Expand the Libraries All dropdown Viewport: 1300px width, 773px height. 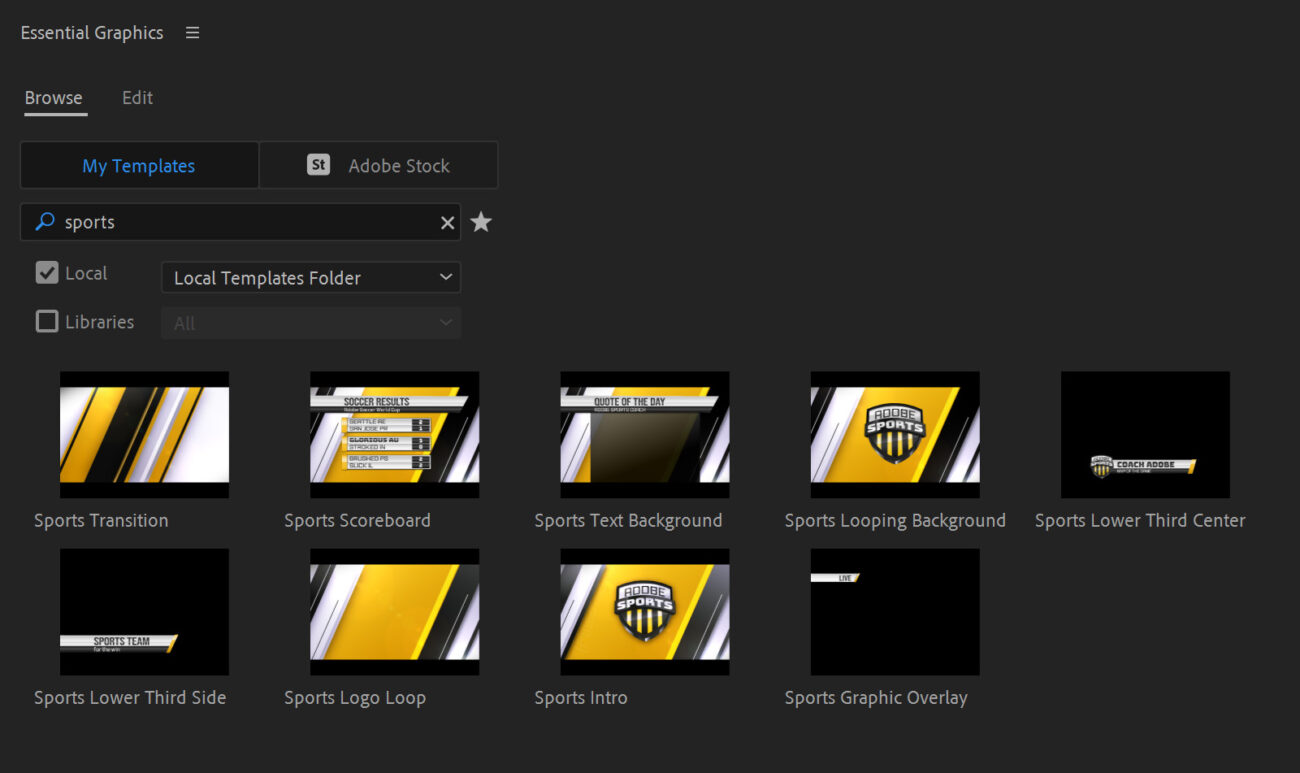tap(310, 322)
